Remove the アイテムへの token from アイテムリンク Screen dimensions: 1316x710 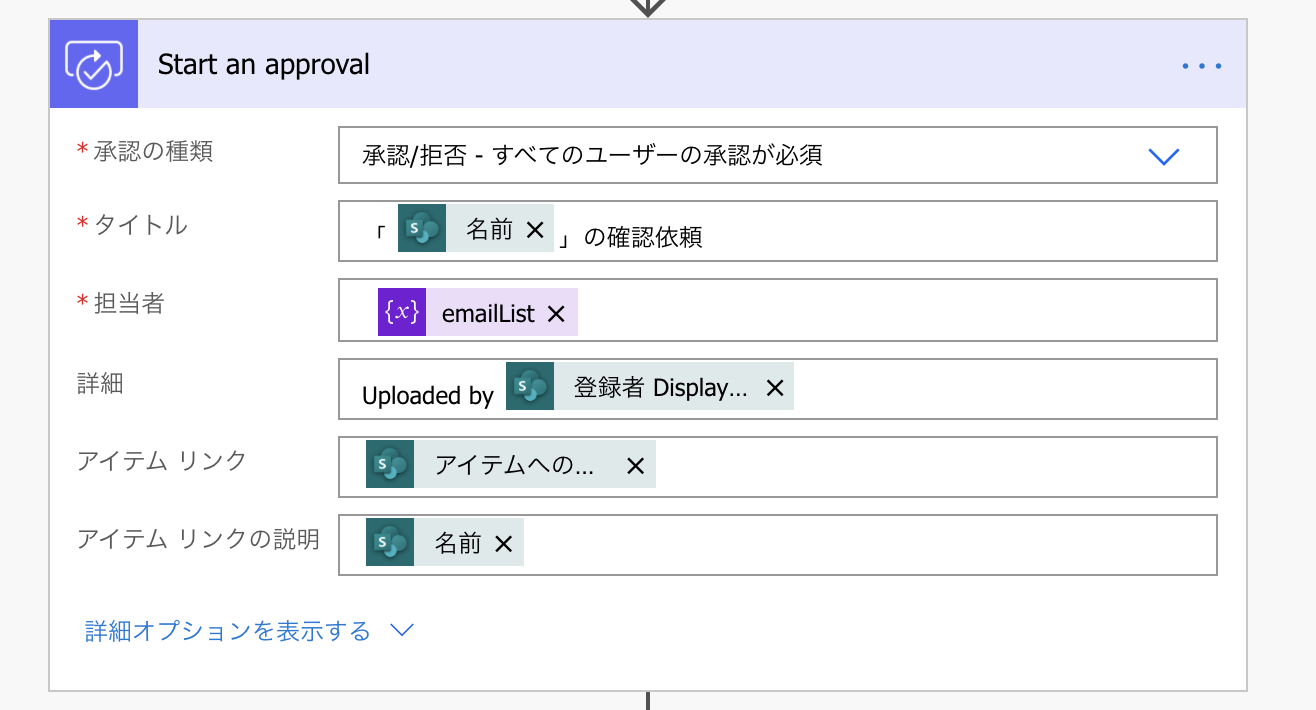[x=635, y=464]
